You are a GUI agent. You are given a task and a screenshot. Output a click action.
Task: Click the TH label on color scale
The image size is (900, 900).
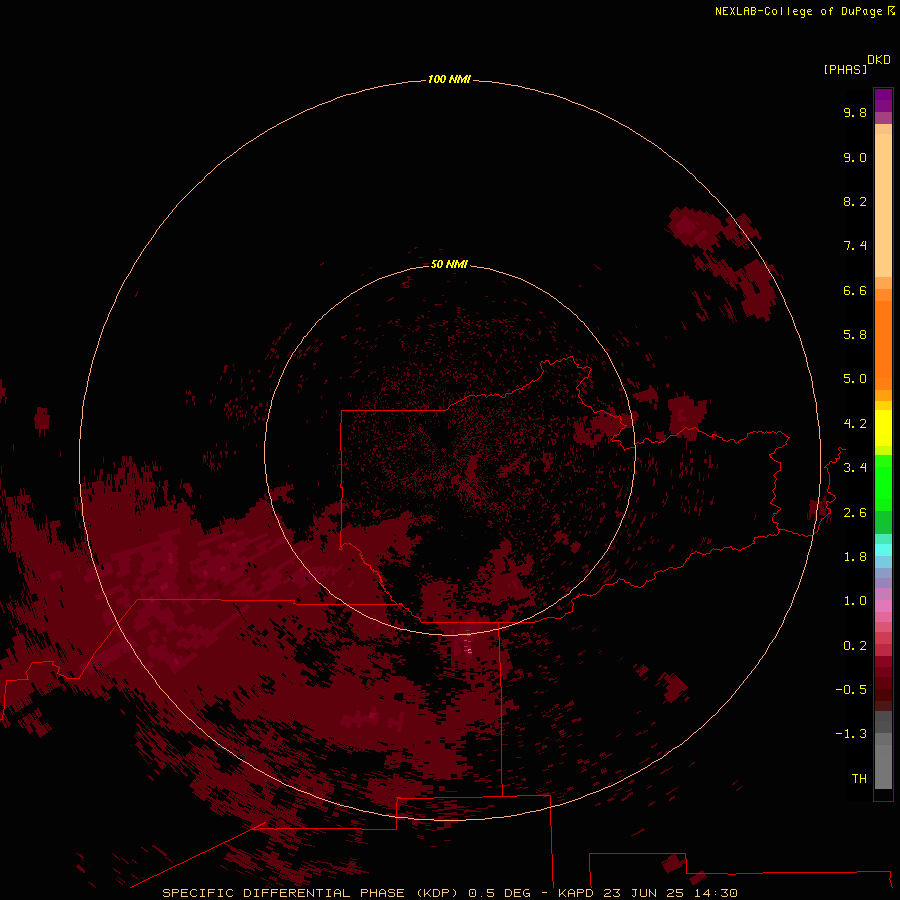click(x=859, y=779)
